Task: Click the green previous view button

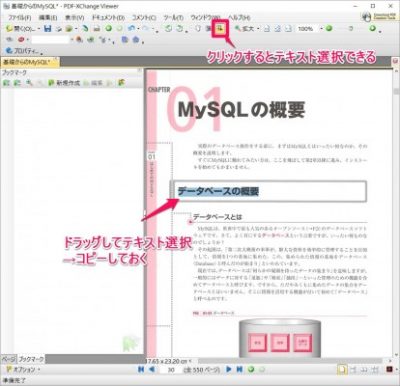Action: (251, 369)
